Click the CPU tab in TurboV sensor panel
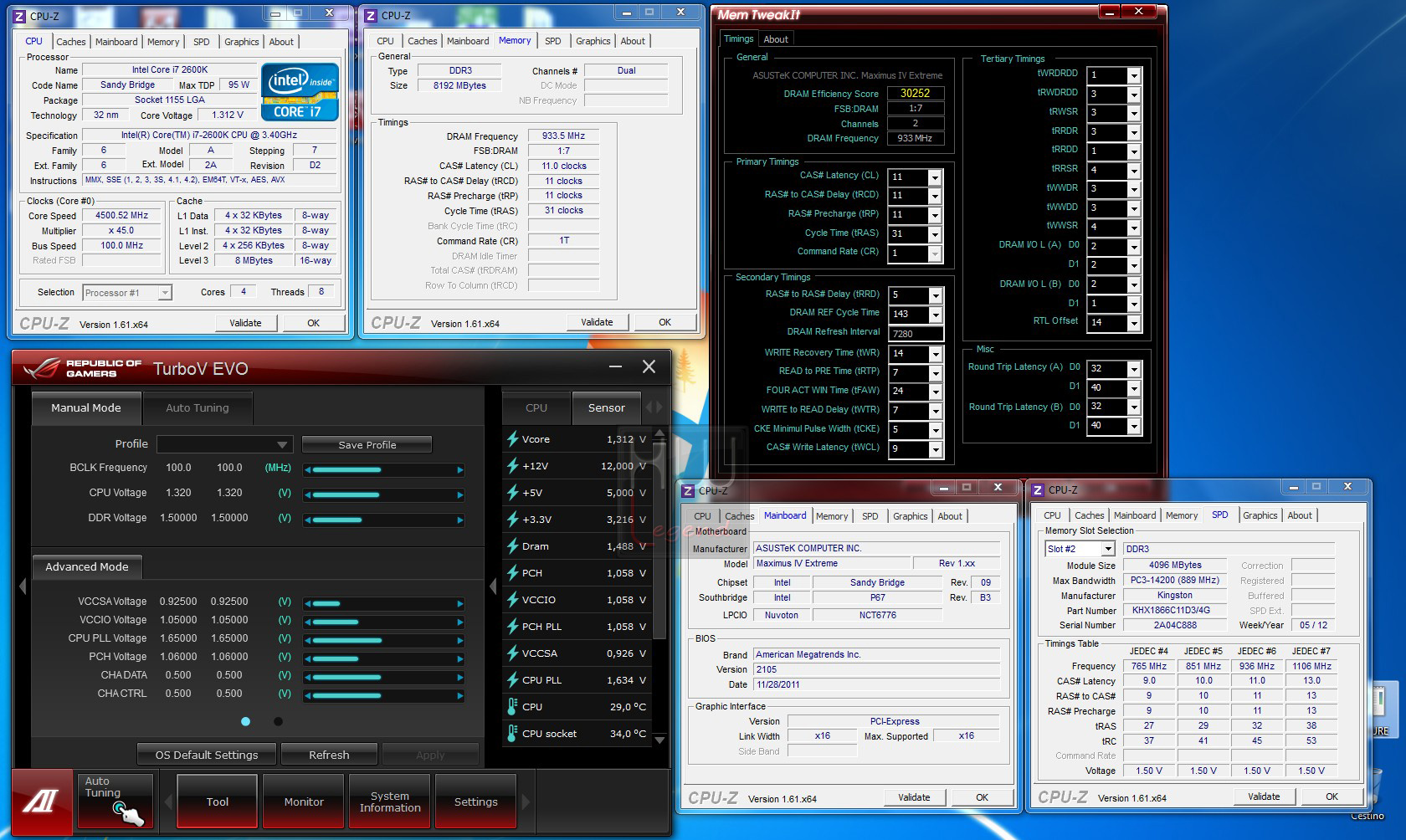 [536, 407]
